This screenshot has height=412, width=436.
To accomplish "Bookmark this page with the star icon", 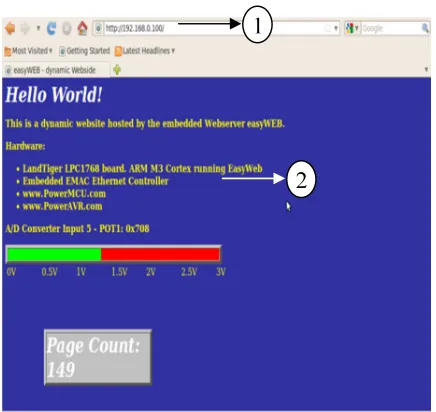I will [328, 28].
